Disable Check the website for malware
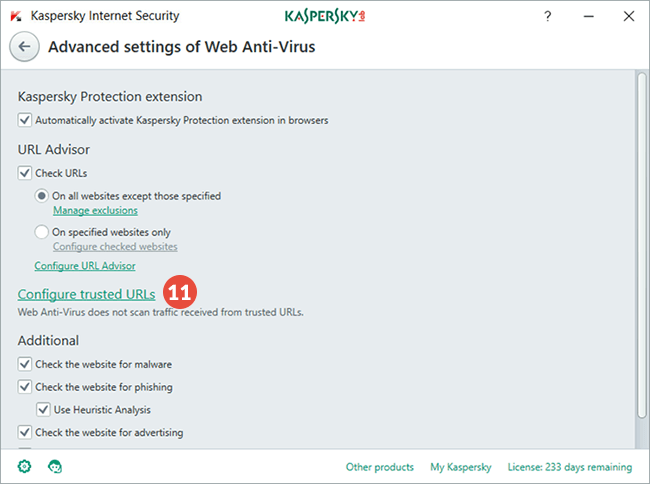 (x=25, y=364)
